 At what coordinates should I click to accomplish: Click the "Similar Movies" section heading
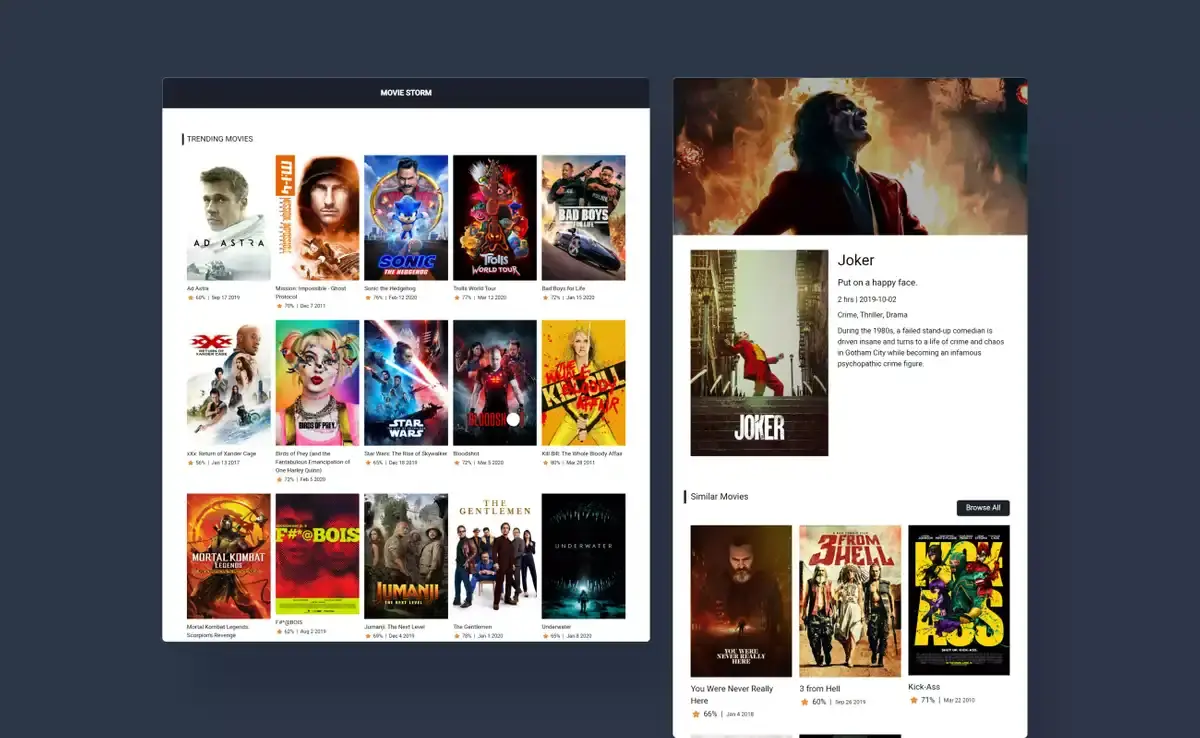719,497
